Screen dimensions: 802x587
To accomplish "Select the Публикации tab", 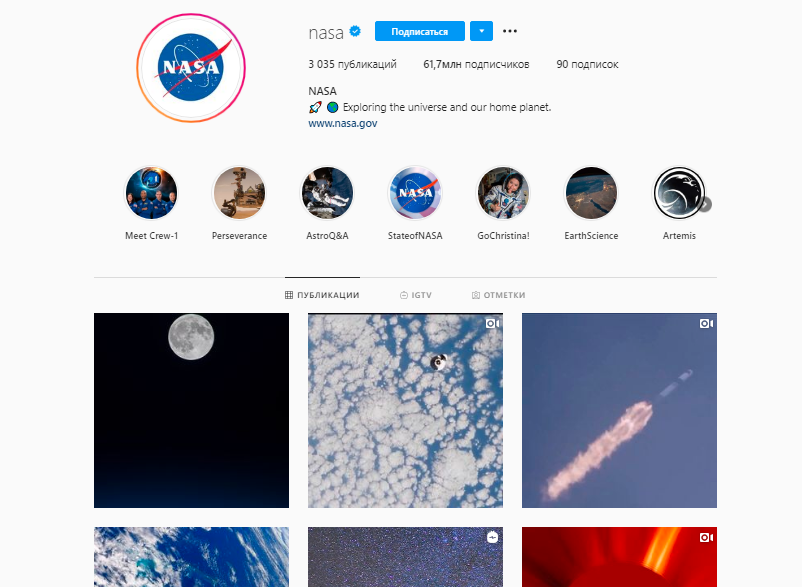I will (322, 295).
